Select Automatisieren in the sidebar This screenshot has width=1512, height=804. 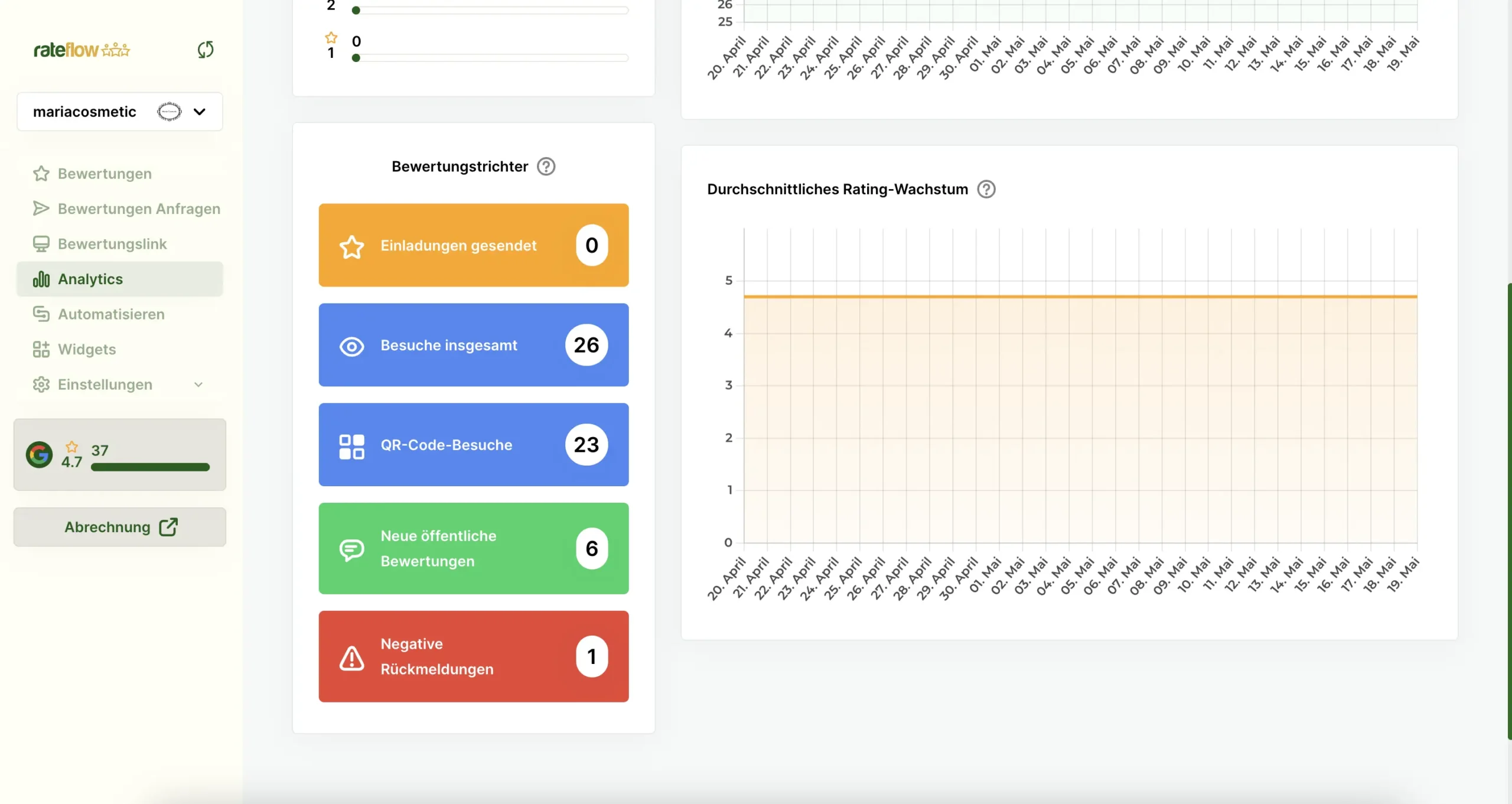[x=111, y=314]
